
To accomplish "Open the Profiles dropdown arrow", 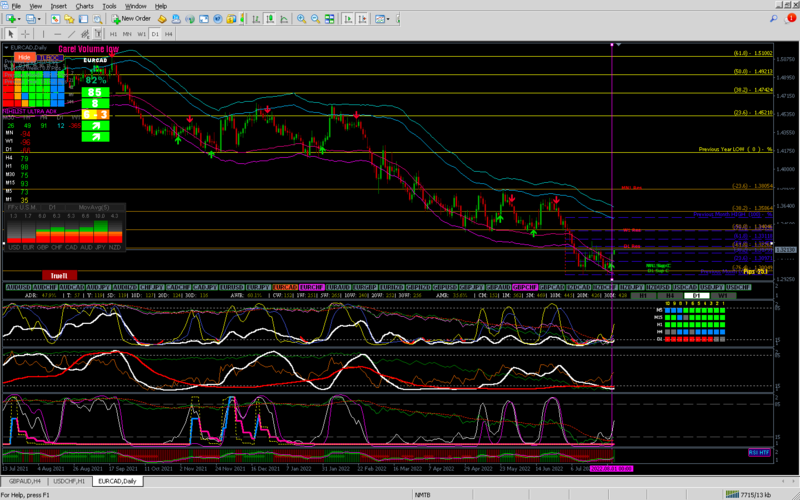I will (x=41, y=18).
